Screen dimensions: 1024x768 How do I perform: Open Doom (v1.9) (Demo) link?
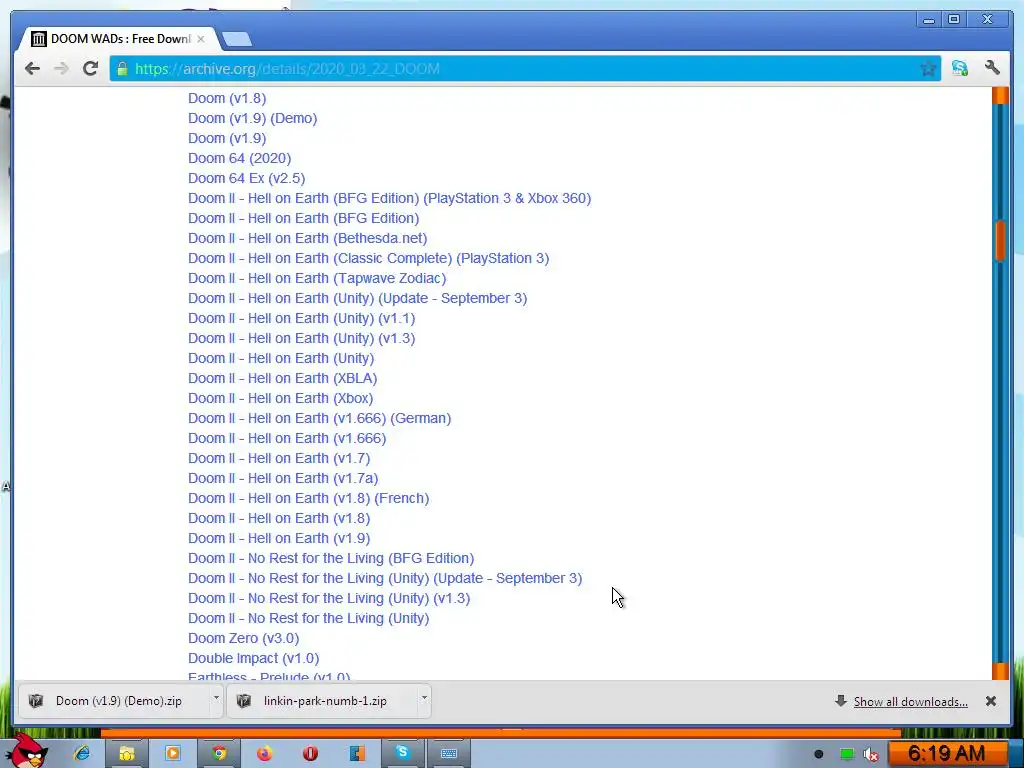pyautogui.click(x=252, y=118)
